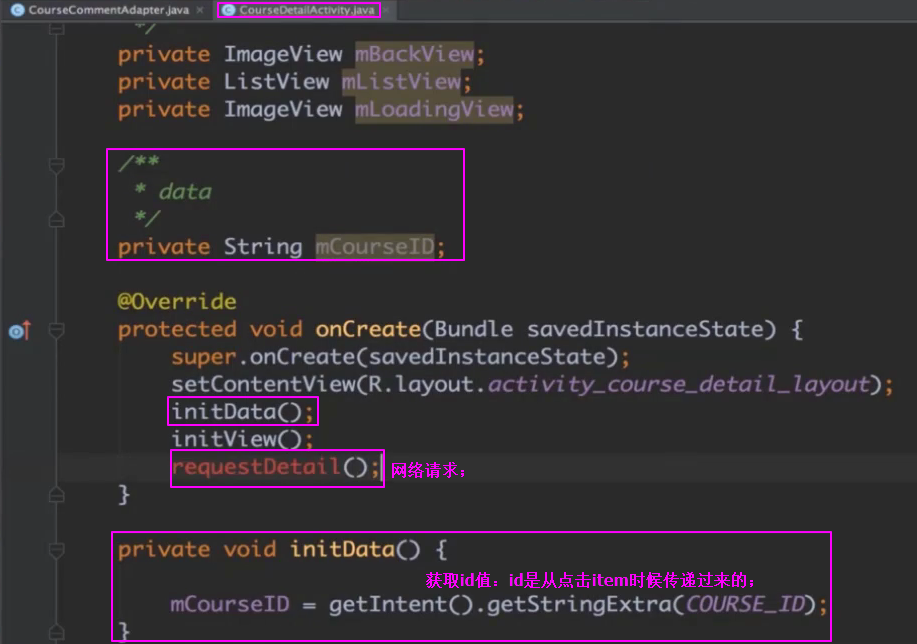Close the CourseDetailActivity.java tab
Image resolution: width=917 pixels, height=644 pixels.
point(386,10)
